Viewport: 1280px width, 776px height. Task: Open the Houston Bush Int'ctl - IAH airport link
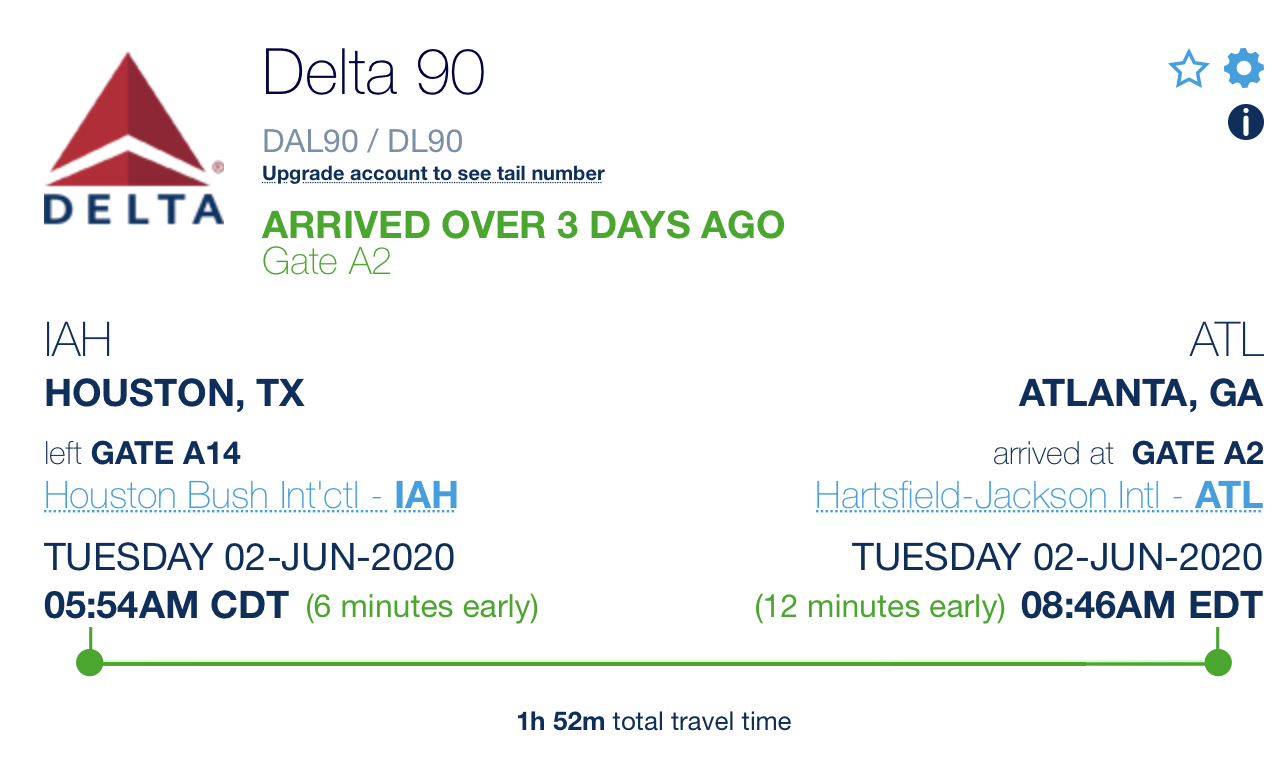251,496
